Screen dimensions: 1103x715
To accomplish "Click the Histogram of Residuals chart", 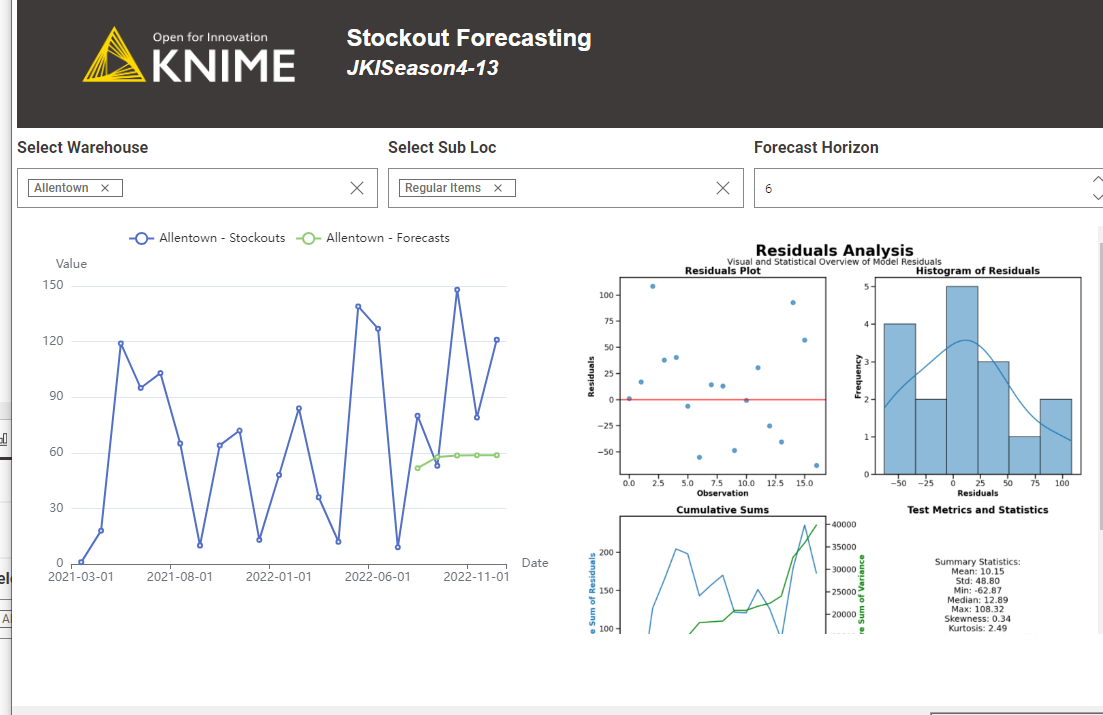I will [x=977, y=380].
